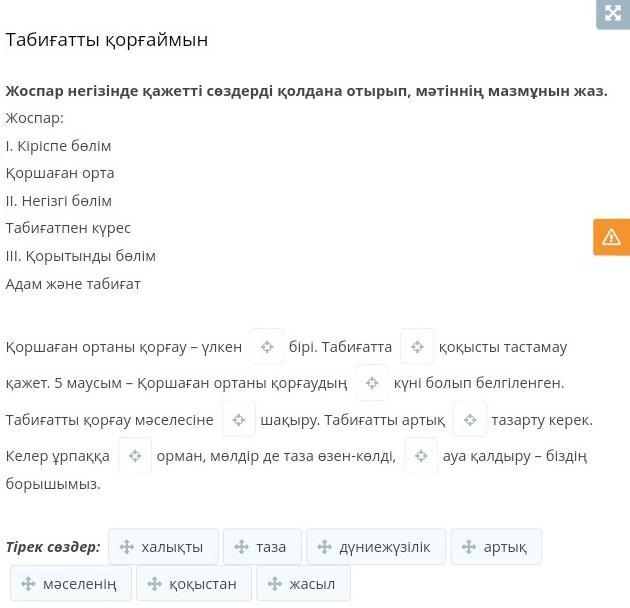Click the orange warning triangle icon

[611, 237]
